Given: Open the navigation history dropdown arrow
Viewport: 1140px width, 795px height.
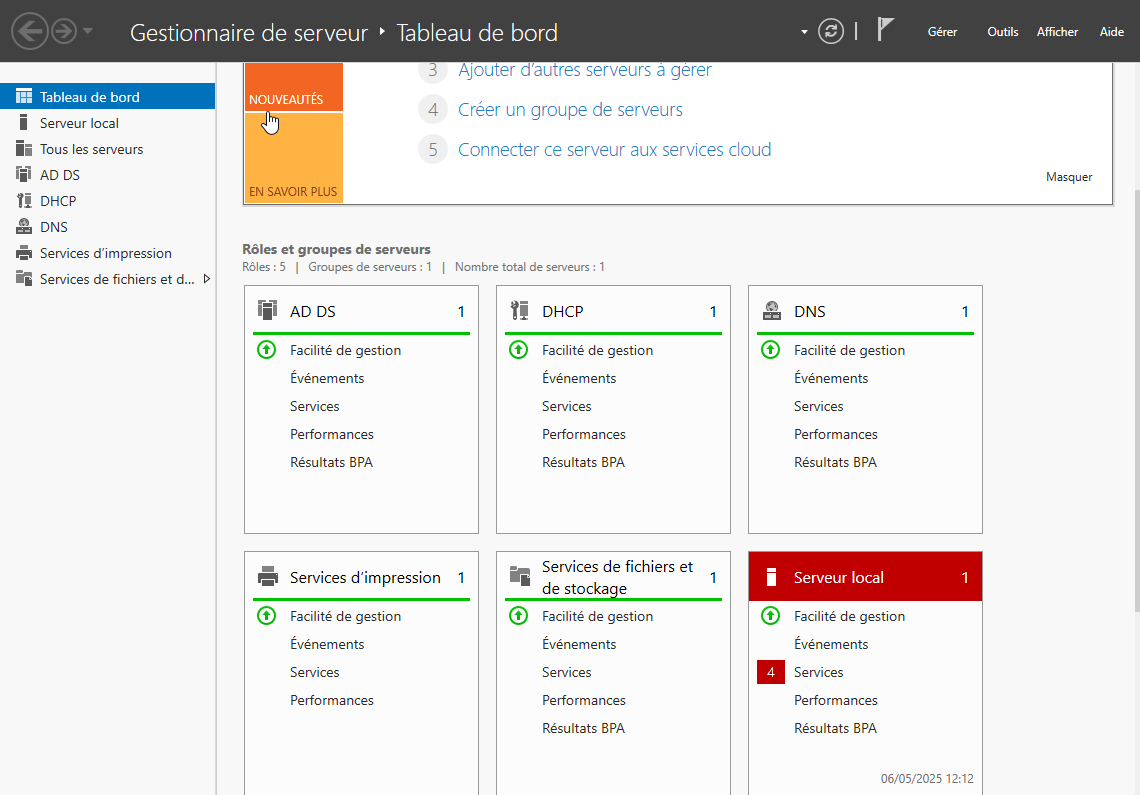Looking at the screenshot, I should (88, 31).
